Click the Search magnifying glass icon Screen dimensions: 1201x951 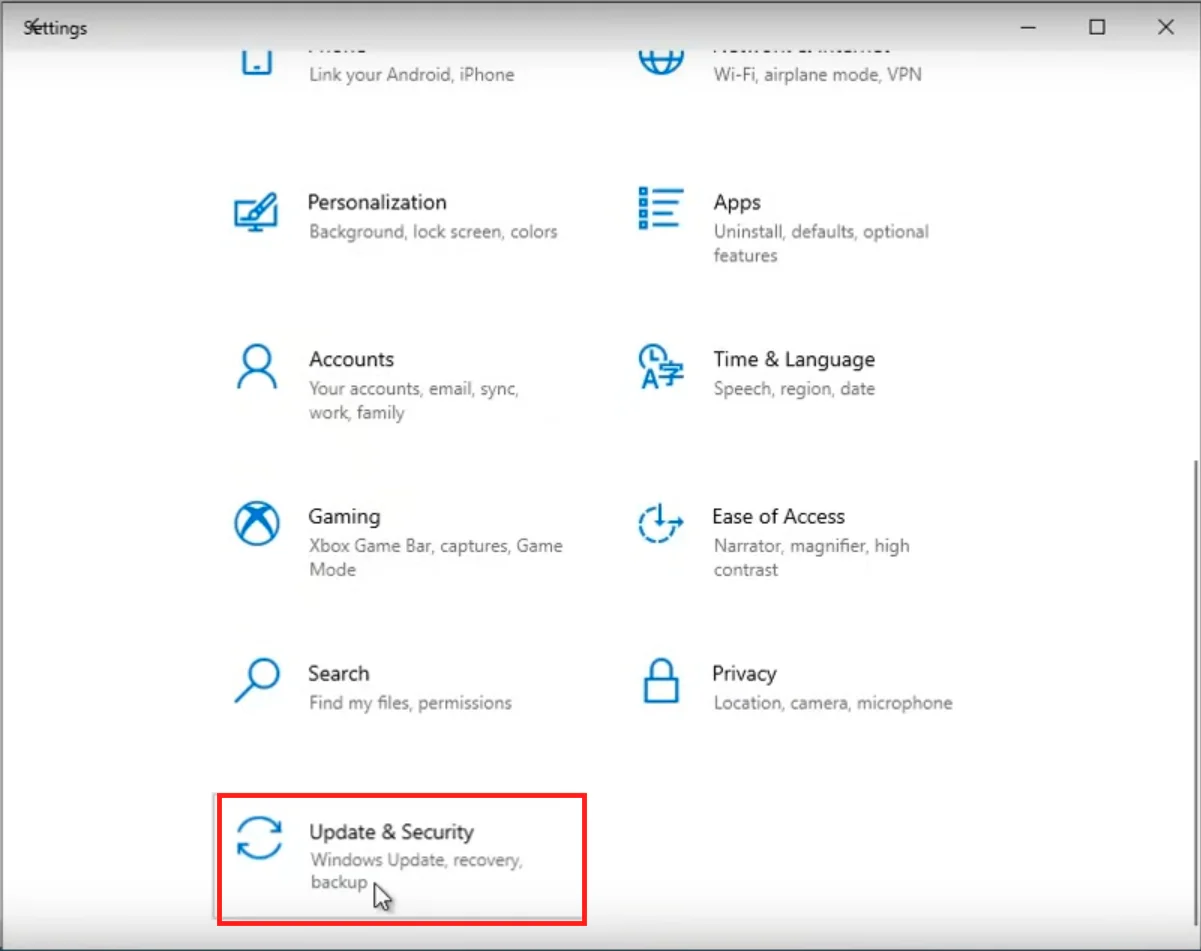pos(257,680)
